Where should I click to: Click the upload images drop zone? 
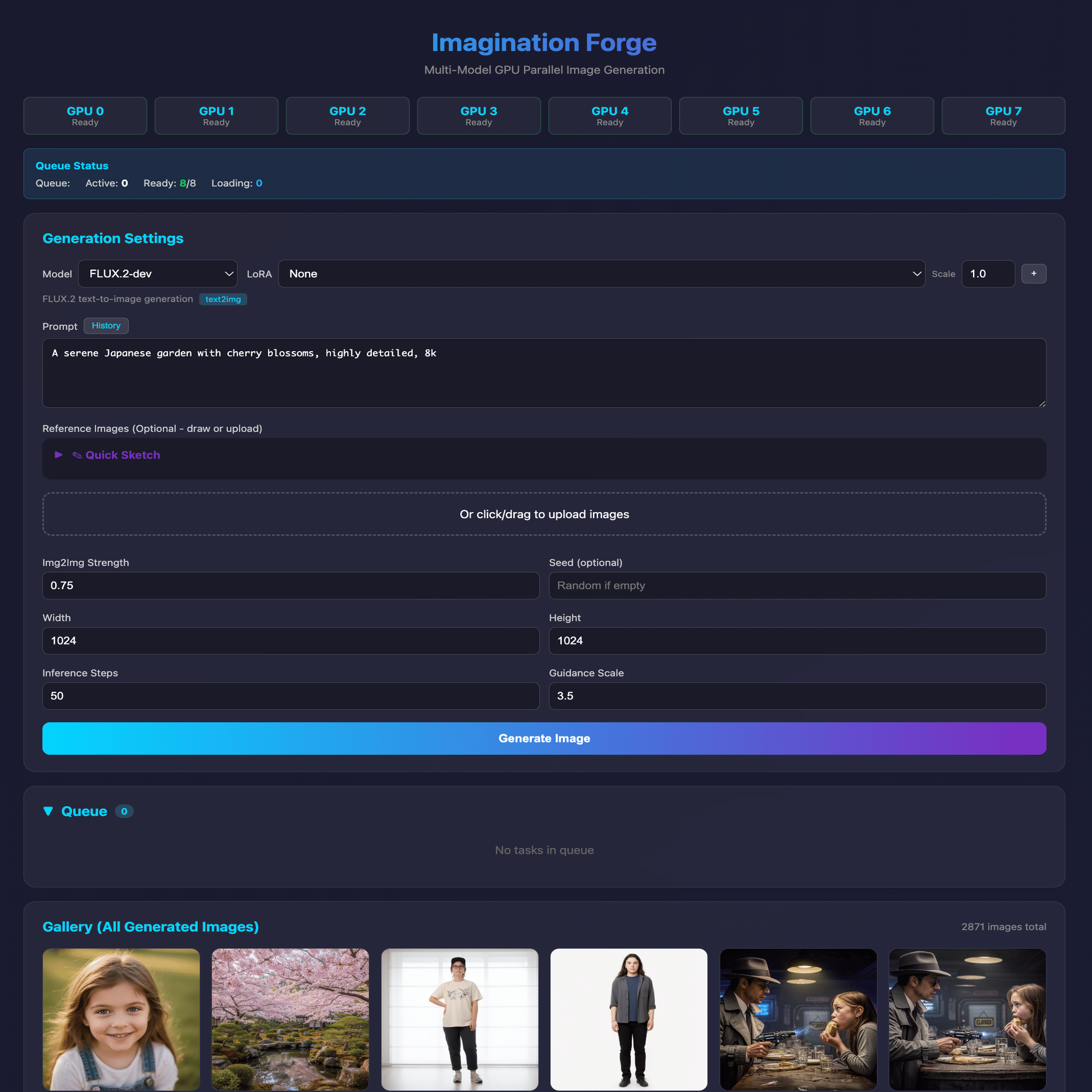click(544, 514)
